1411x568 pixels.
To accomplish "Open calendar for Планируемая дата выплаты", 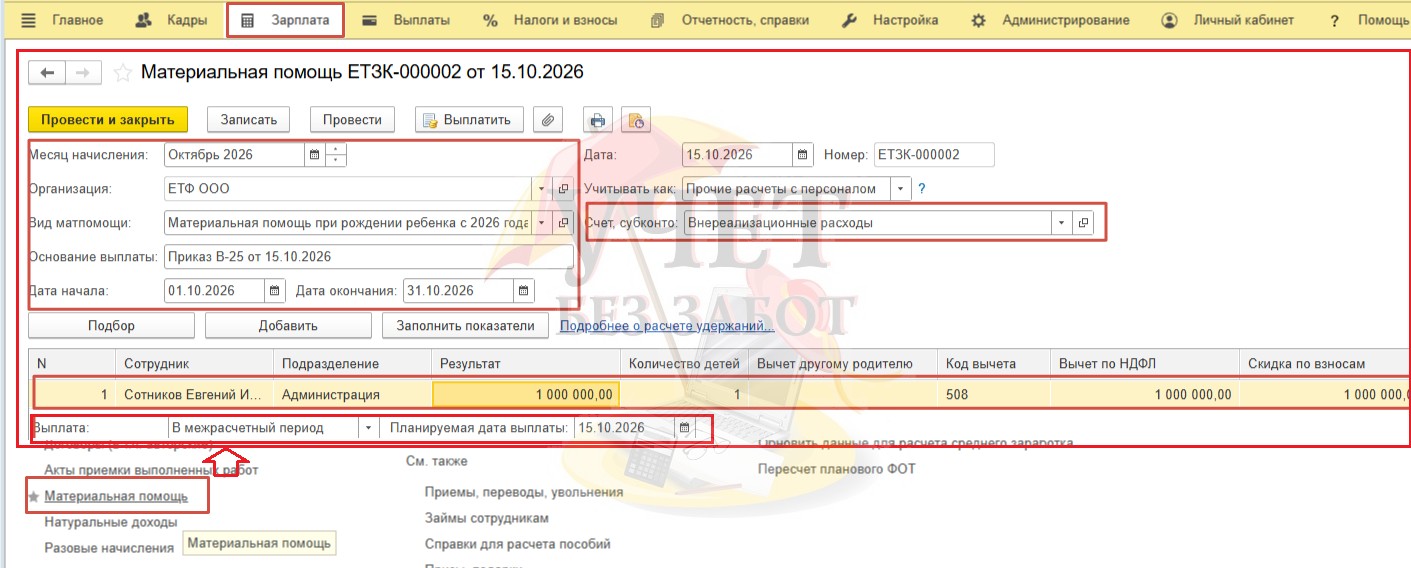I will (684, 428).
